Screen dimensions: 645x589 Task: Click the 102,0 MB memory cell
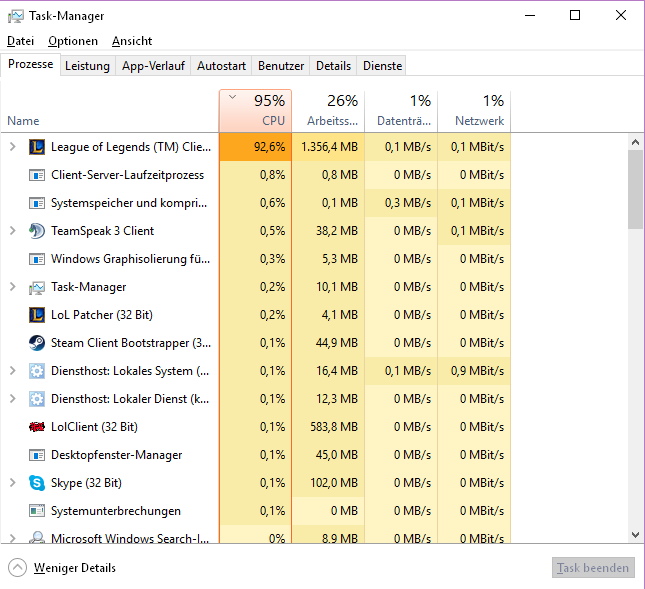click(x=328, y=482)
